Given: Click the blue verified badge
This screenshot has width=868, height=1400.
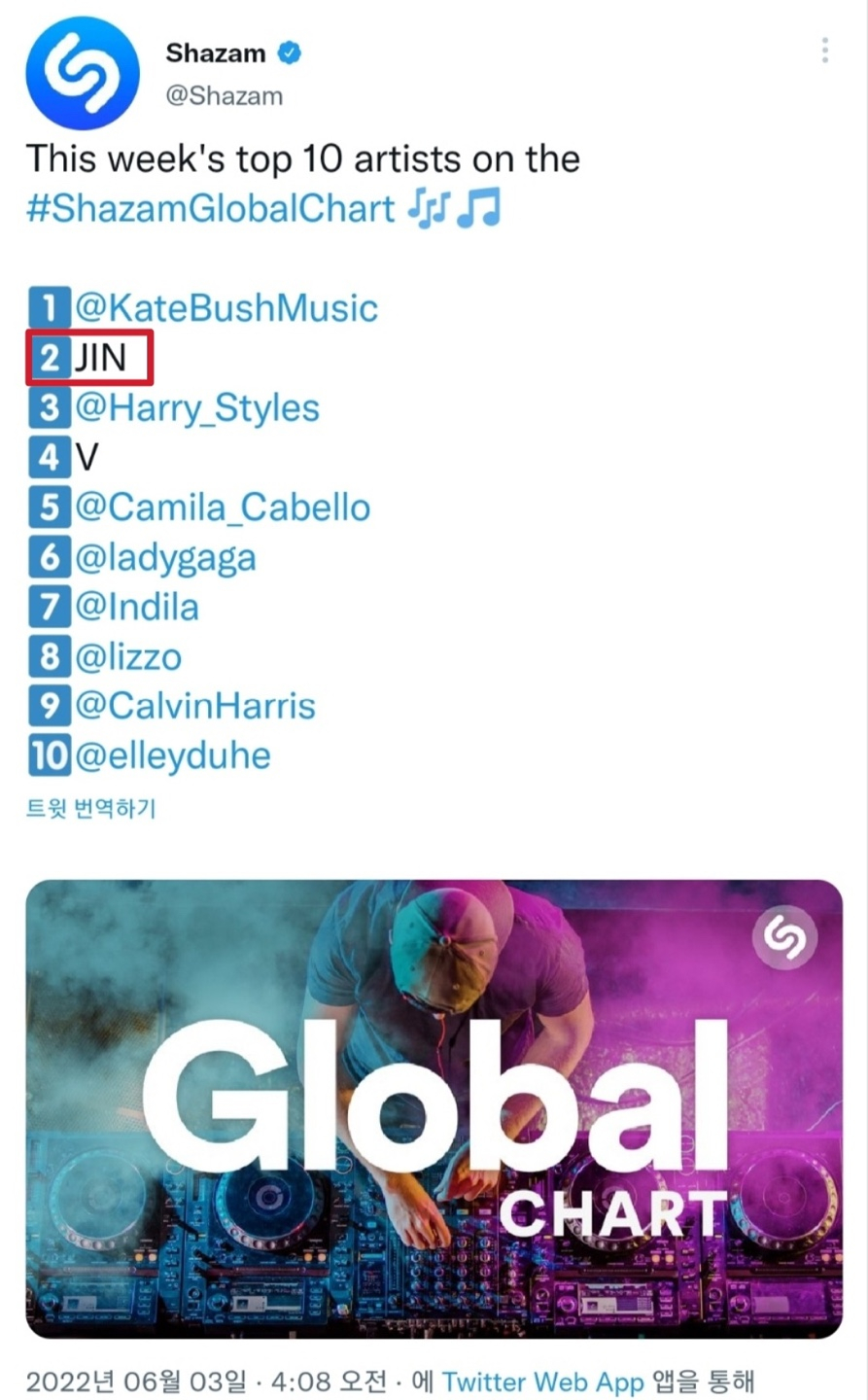Looking at the screenshot, I should click(x=290, y=52).
